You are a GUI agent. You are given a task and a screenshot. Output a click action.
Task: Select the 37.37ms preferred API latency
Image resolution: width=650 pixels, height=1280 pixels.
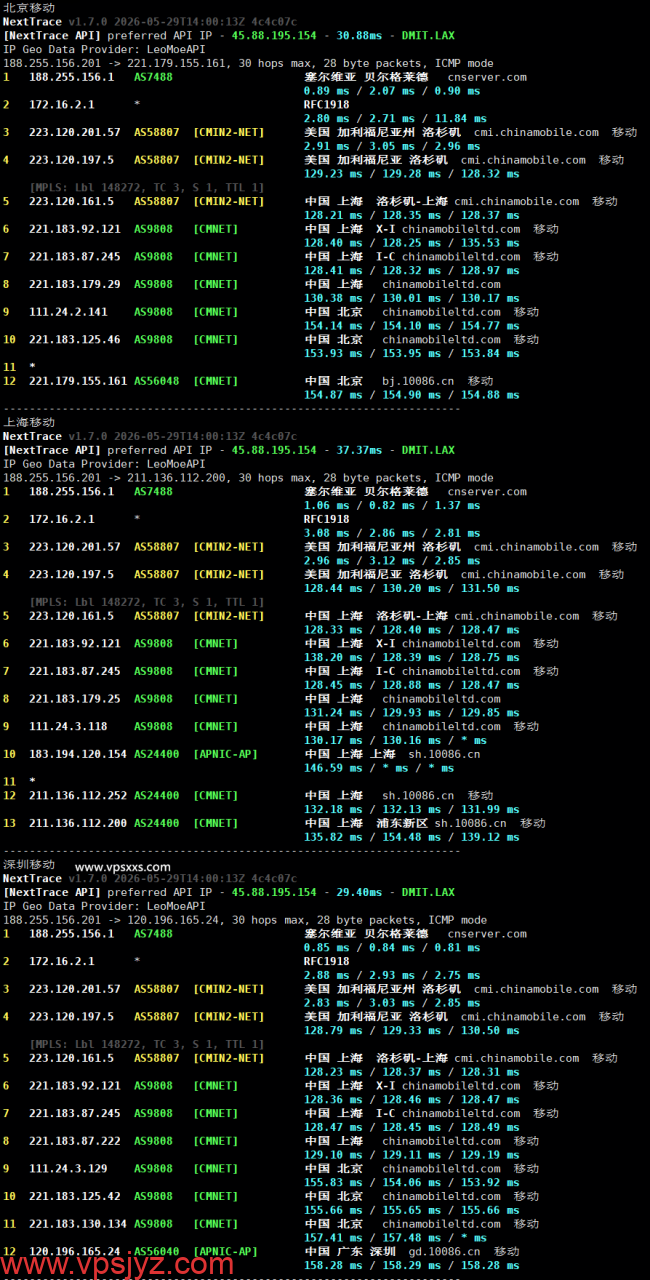point(359,450)
